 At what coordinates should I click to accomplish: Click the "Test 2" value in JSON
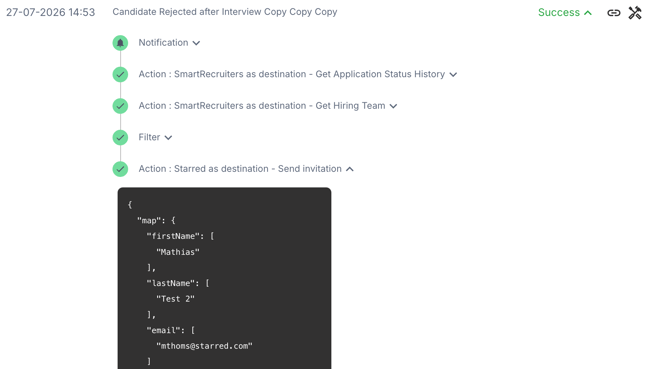tap(175, 299)
